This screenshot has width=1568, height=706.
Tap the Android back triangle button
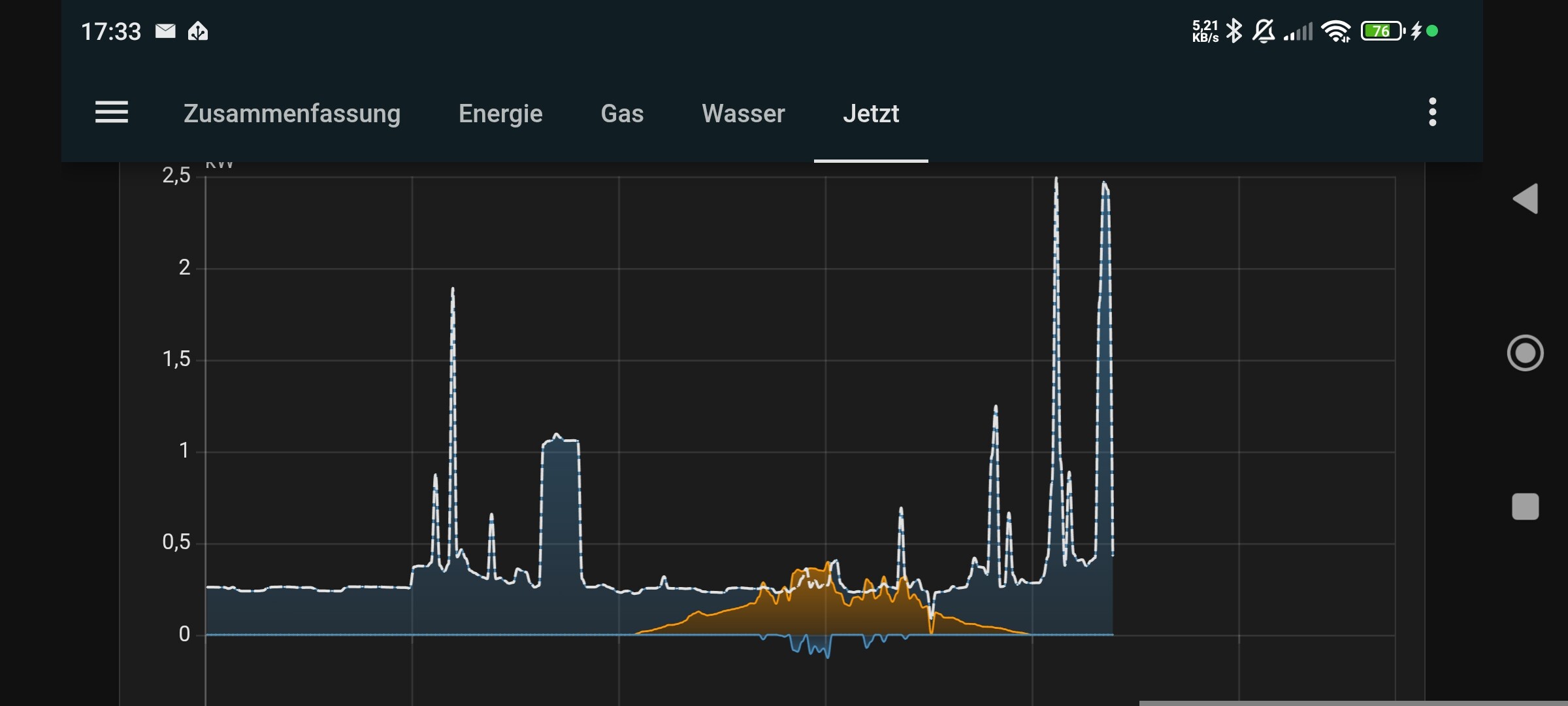click(1526, 199)
